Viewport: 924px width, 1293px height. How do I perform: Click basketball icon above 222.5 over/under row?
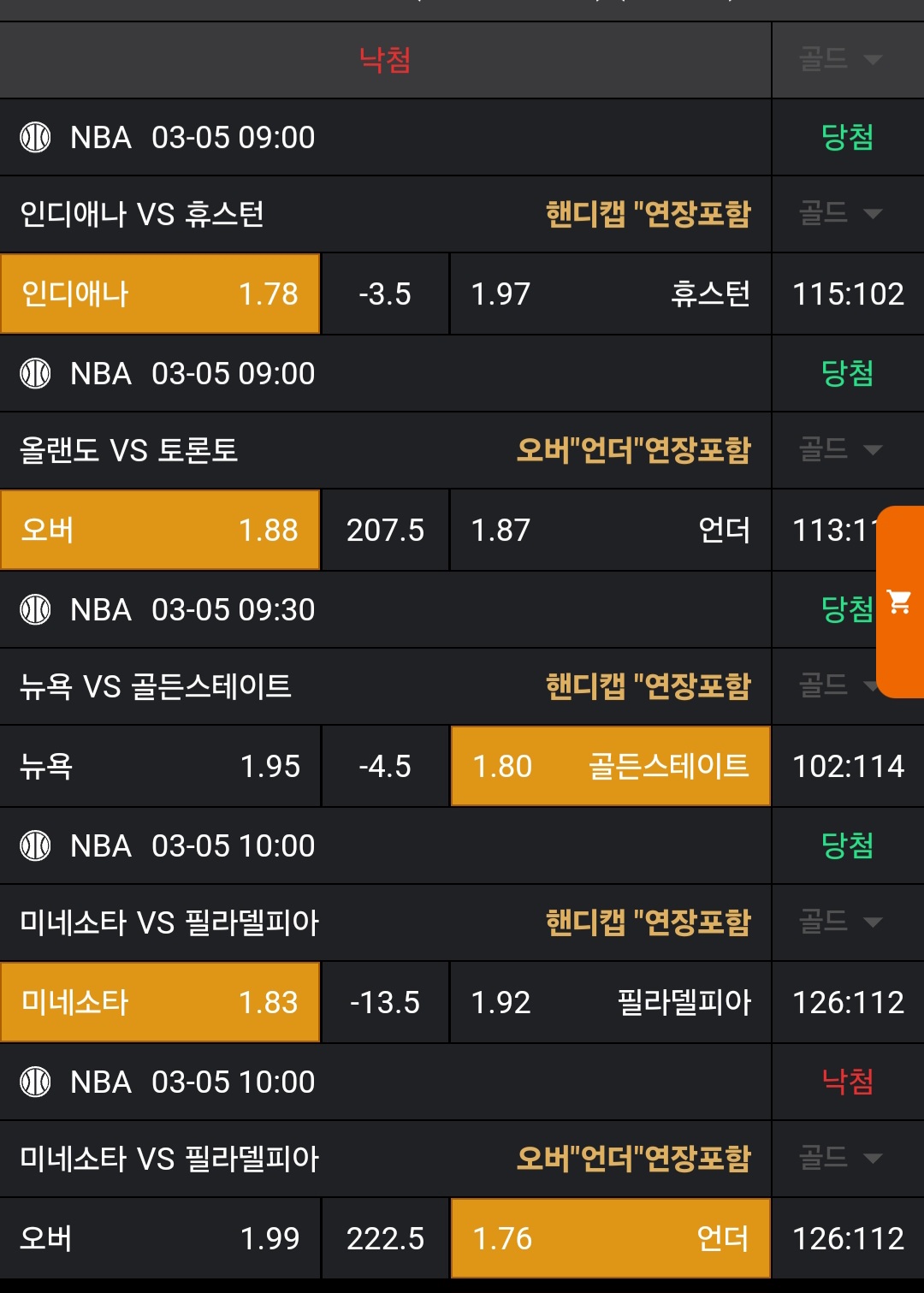click(35, 1082)
